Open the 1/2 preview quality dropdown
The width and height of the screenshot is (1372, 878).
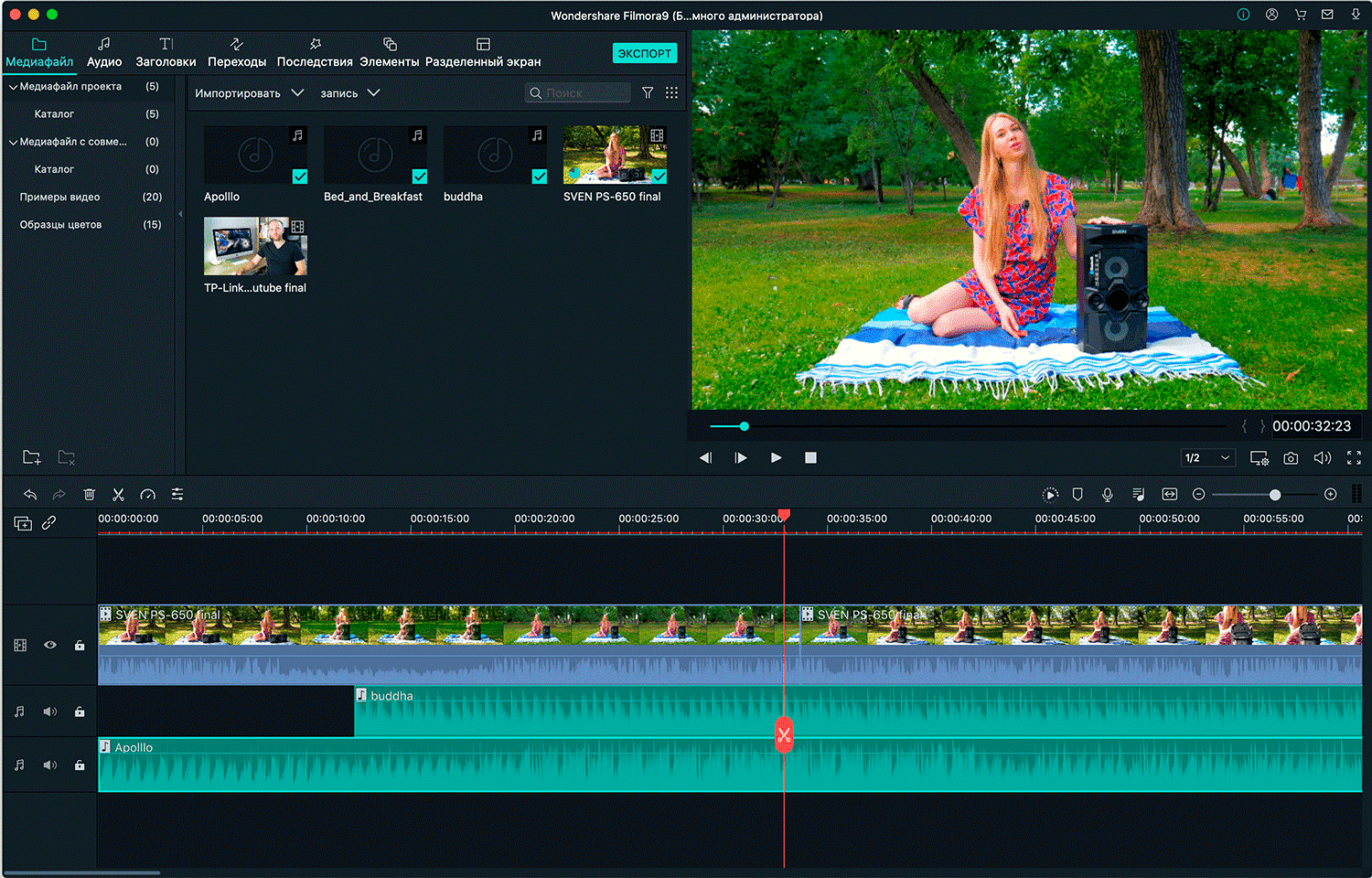(x=1207, y=458)
